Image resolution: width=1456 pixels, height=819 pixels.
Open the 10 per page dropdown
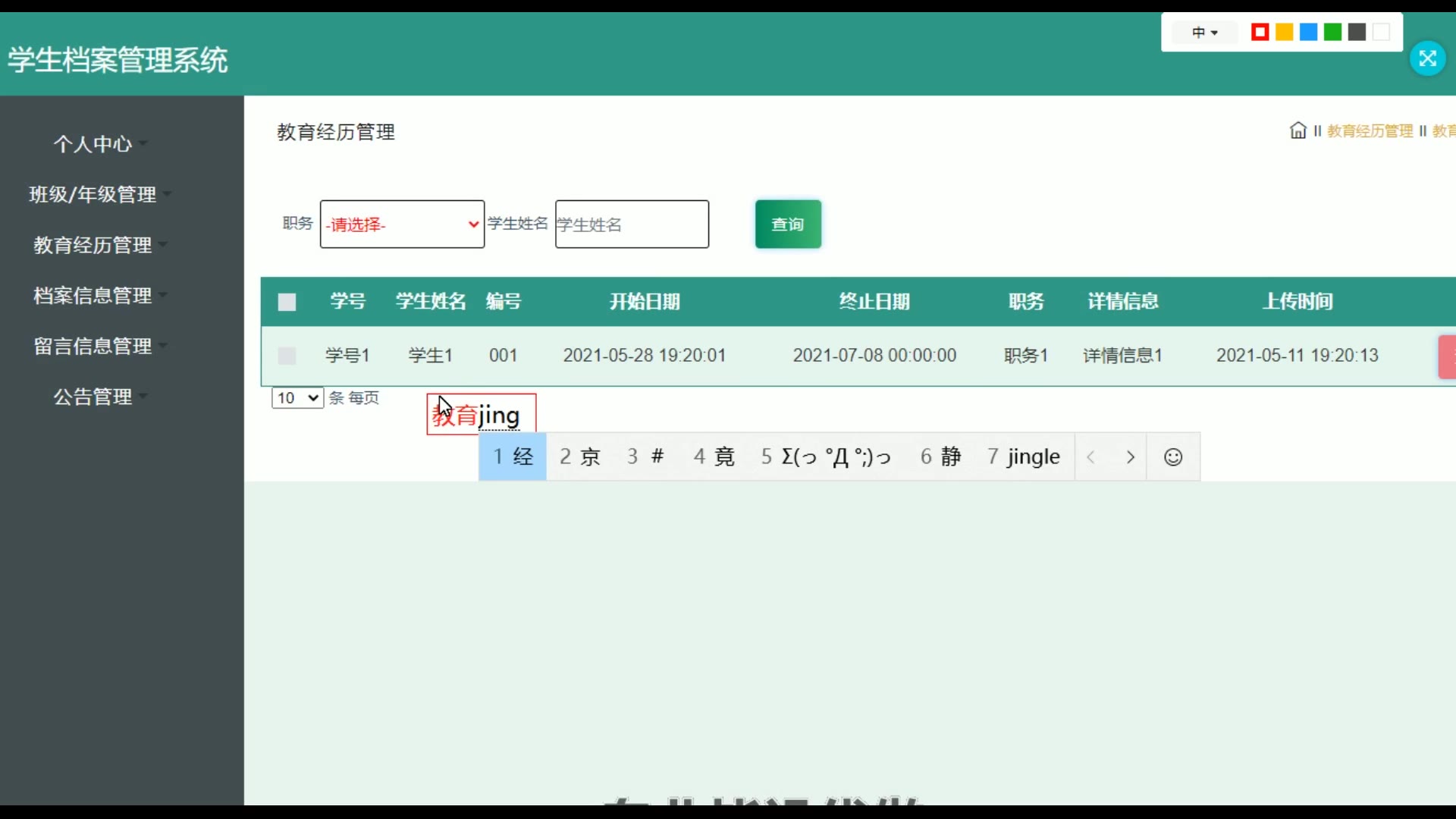click(x=297, y=398)
